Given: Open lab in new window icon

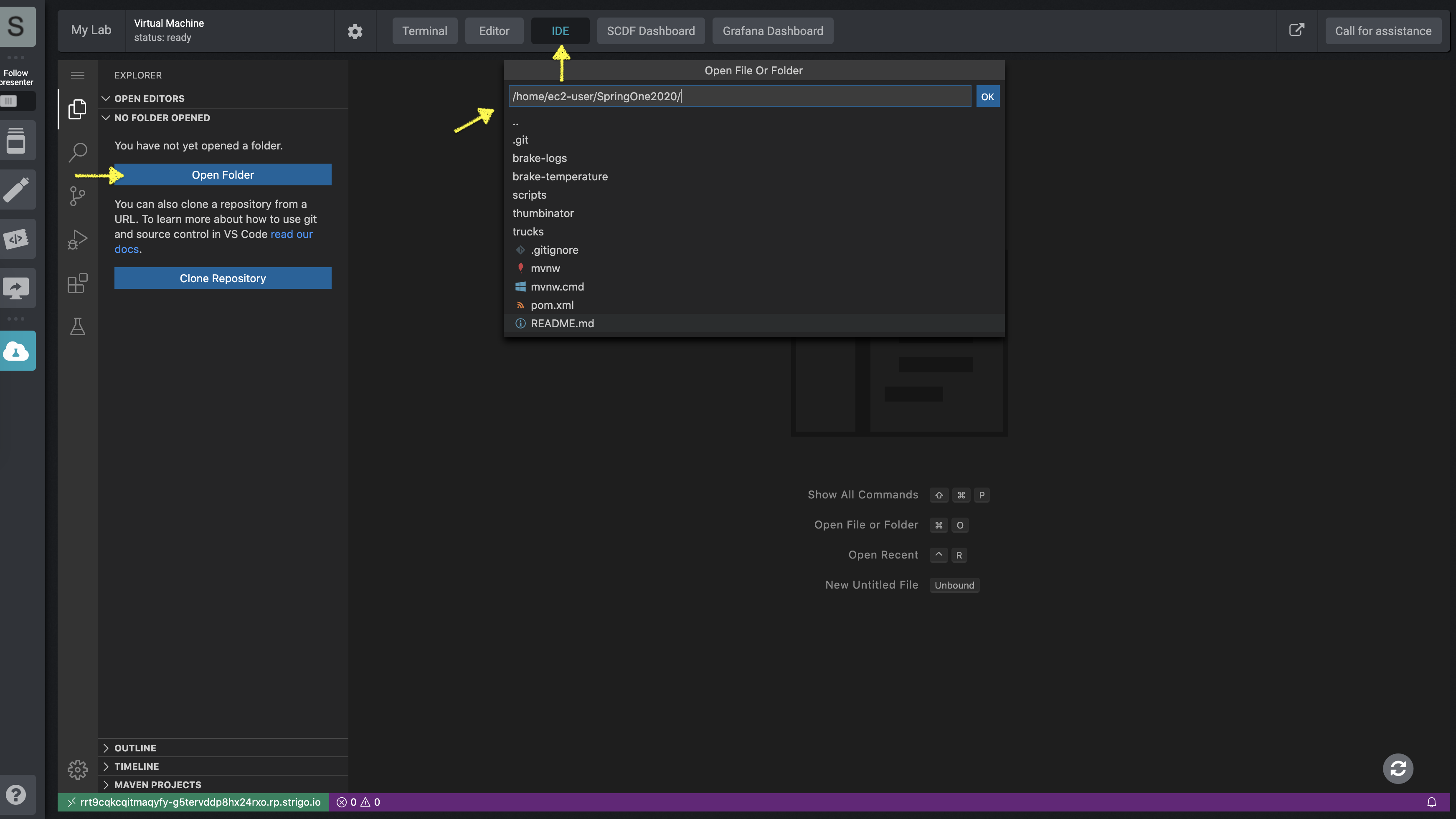Looking at the screenshot, I should point(1296,30).
